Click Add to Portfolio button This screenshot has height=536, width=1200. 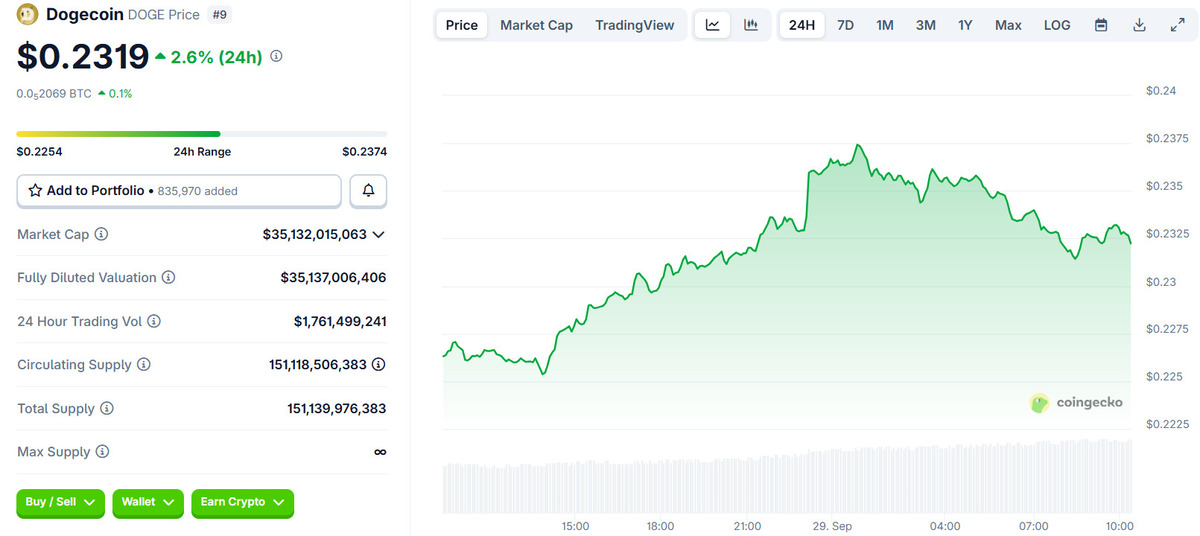(x=179, y=190)
